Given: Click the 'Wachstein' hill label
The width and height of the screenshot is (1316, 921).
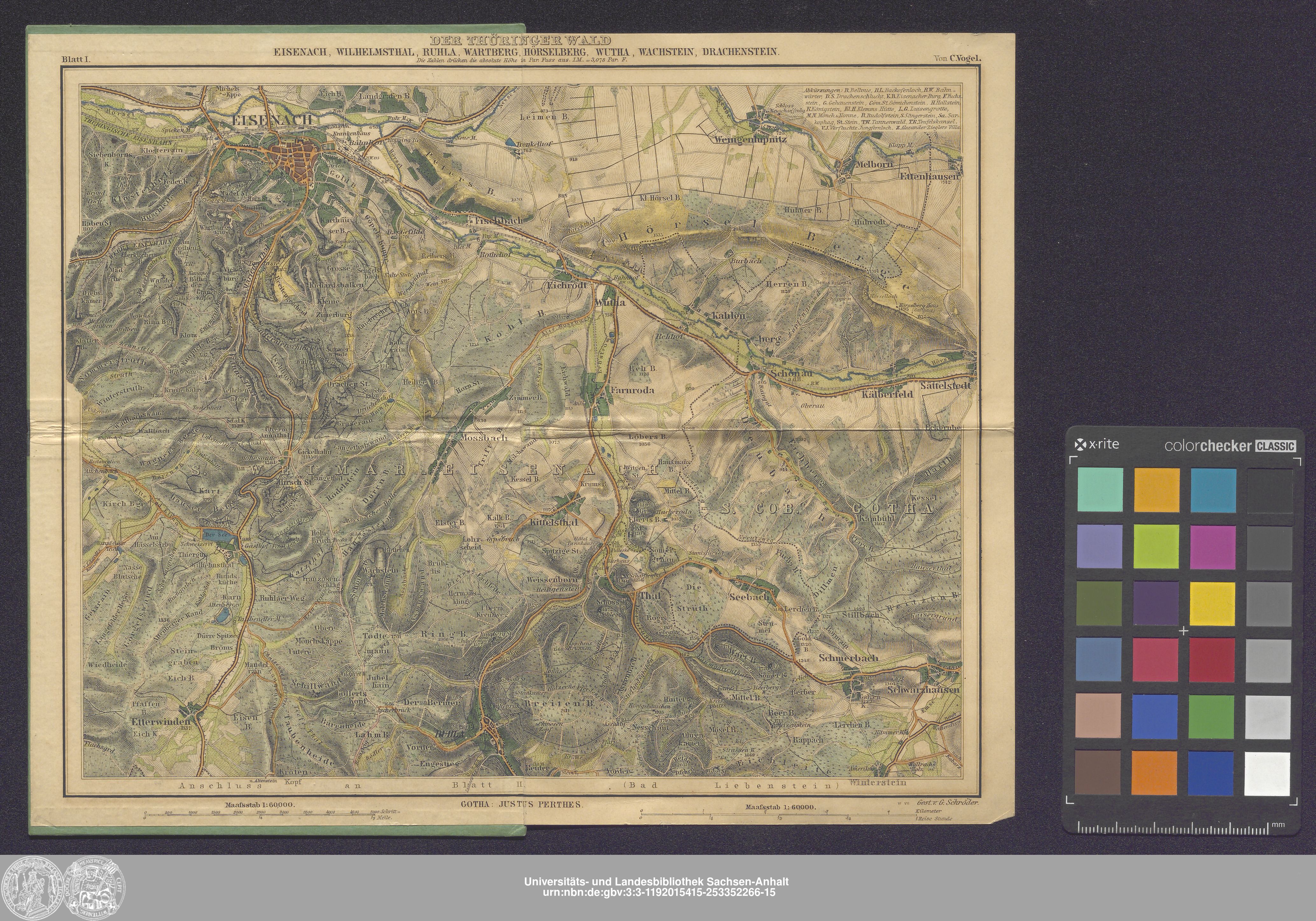Looking at the screenshot, I should (x=381, y=570).
